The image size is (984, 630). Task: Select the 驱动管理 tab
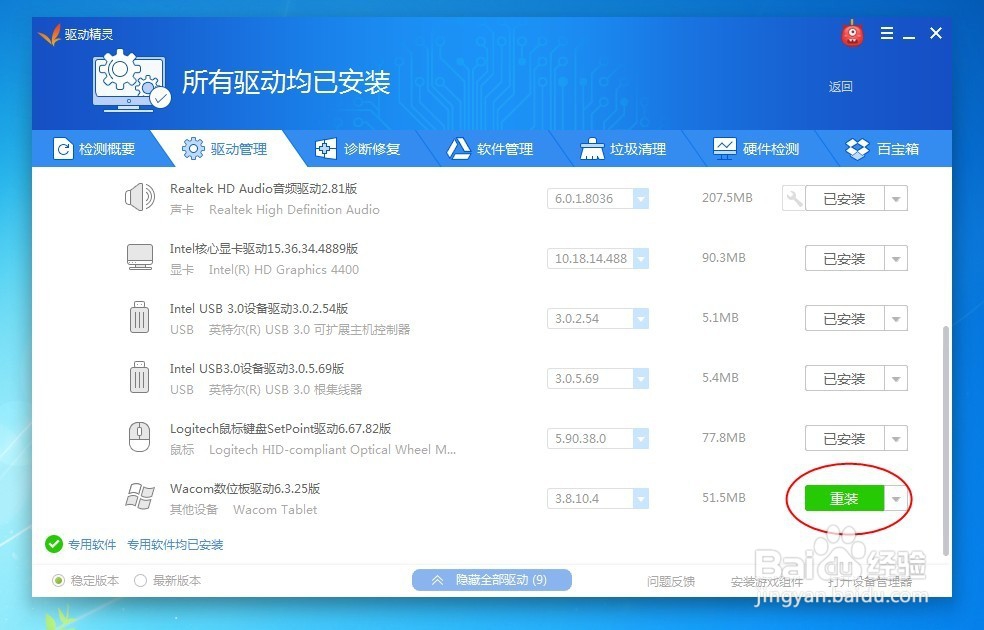(225, 149)
